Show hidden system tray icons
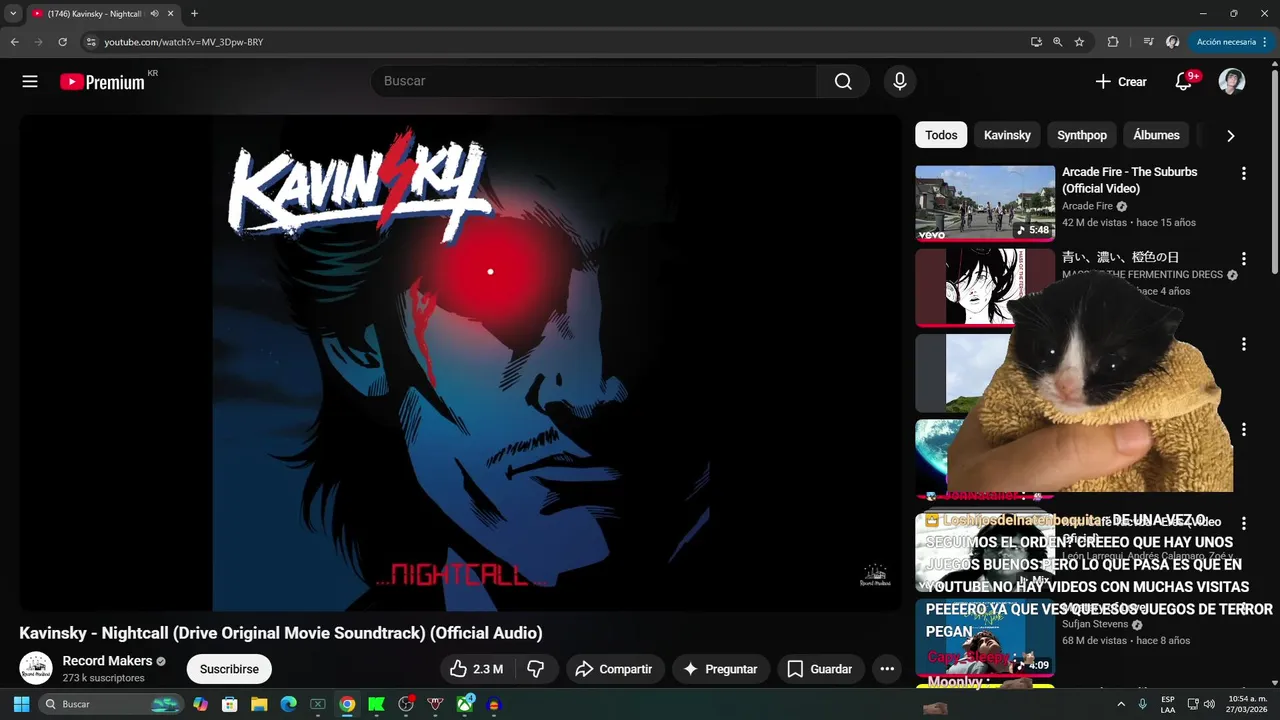The image size is (1280, 720). click(x=1121, y=704)
